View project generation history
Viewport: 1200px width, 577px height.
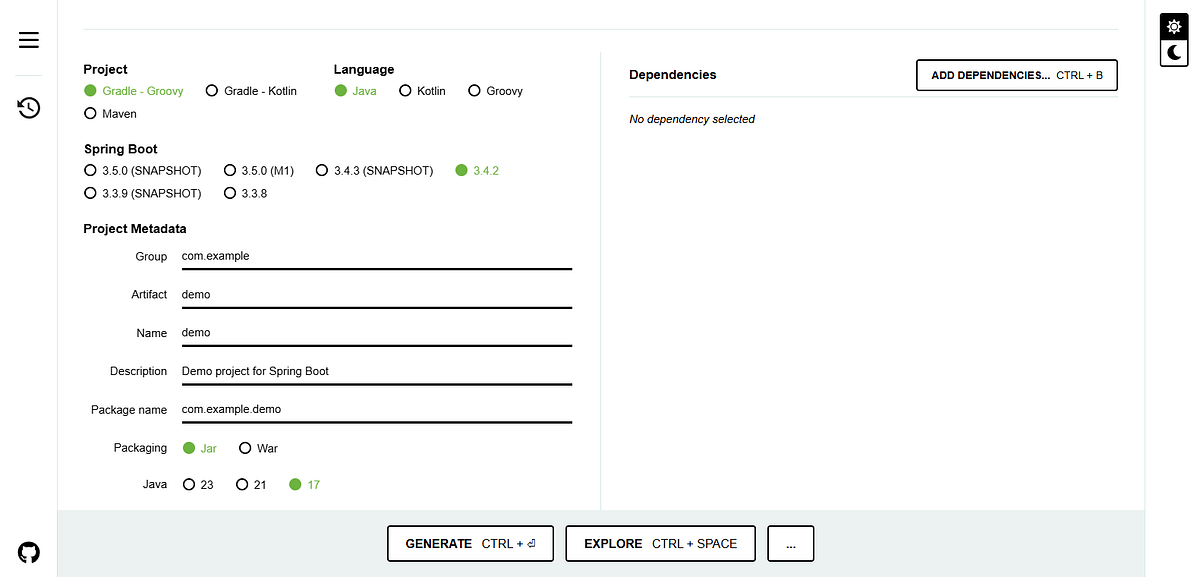coord(28,107)
